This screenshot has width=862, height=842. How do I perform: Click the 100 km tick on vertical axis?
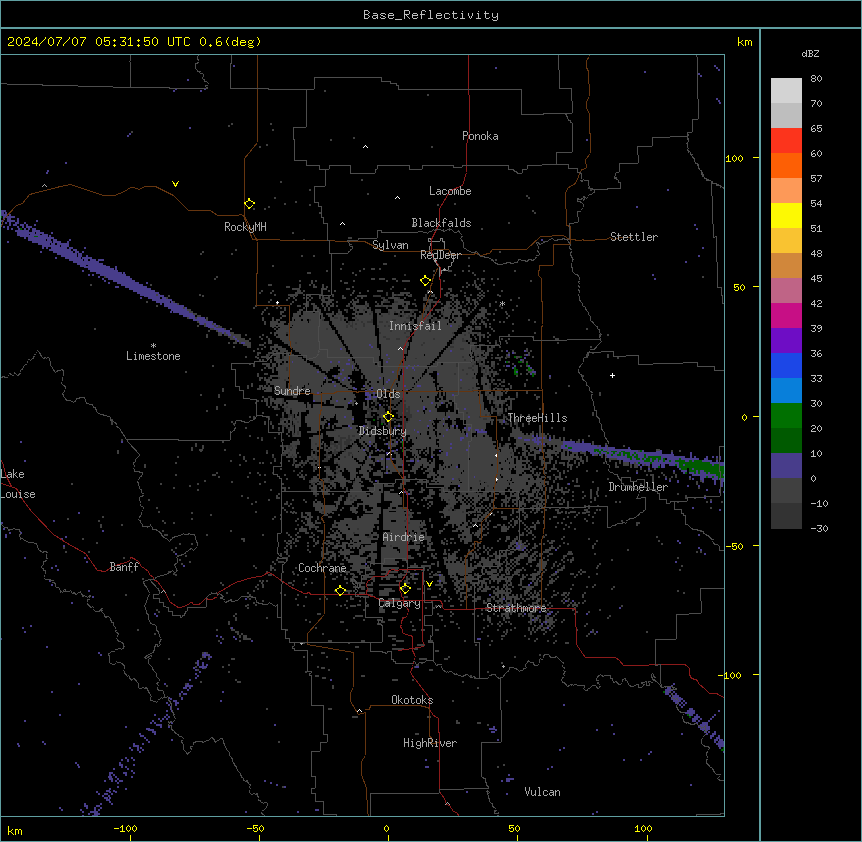pyautogui.click(x=734, y=158)
